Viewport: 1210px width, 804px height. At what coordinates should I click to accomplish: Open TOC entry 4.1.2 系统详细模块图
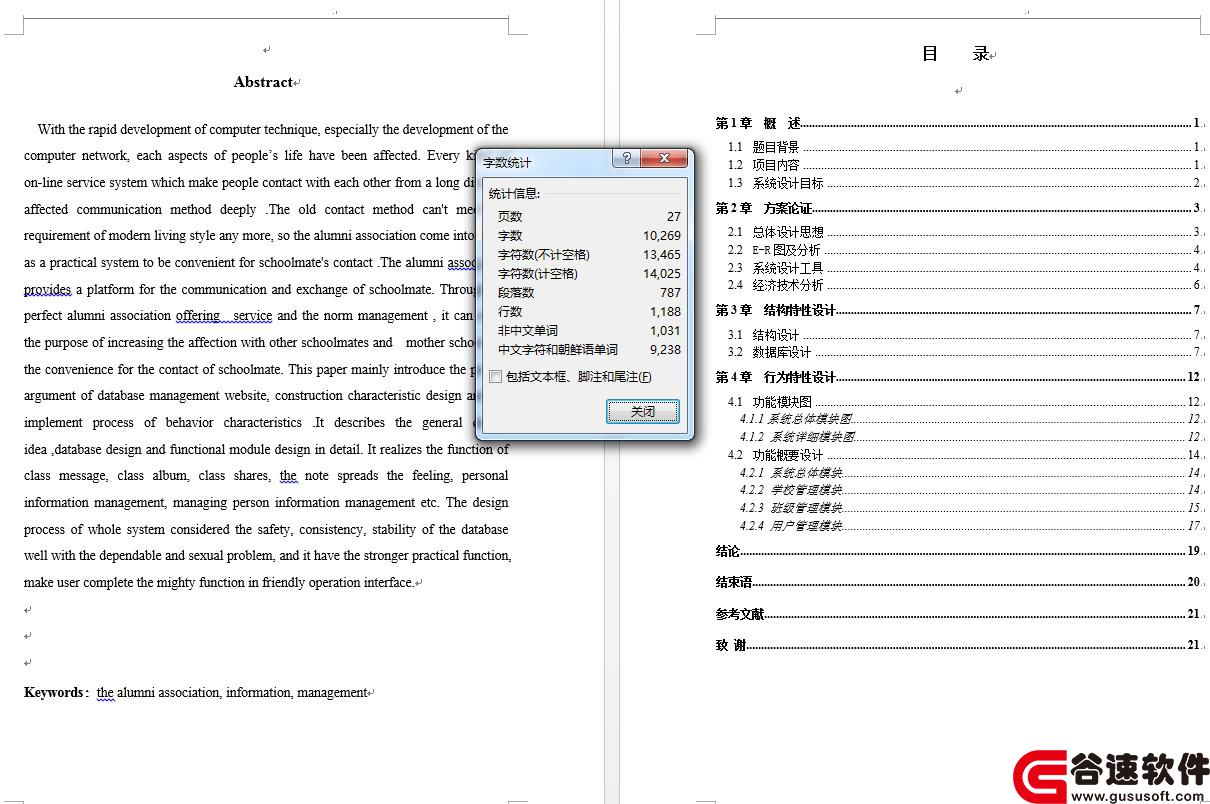[970, 437]
